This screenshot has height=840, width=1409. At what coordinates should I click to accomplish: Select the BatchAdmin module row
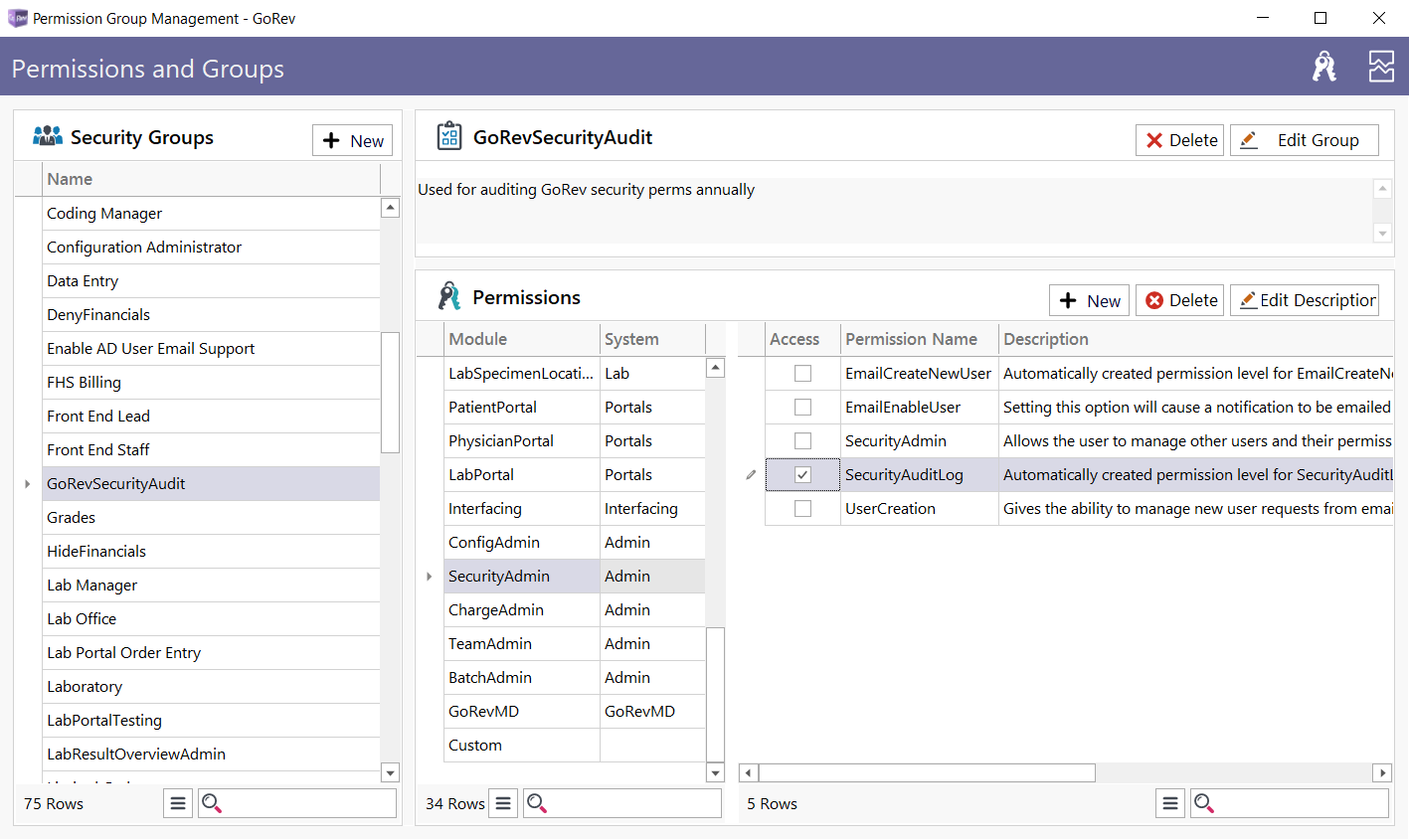point(575,678)
